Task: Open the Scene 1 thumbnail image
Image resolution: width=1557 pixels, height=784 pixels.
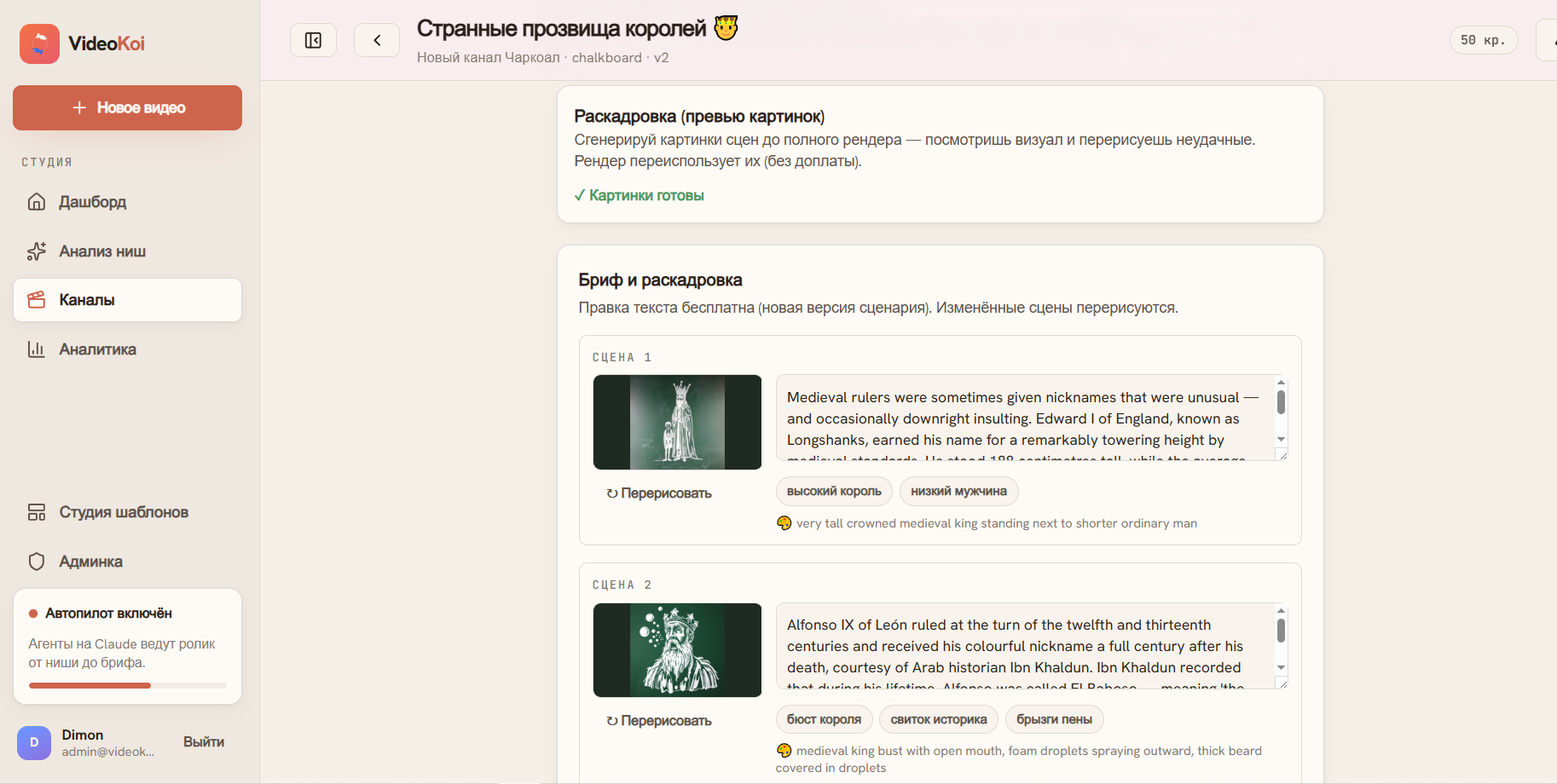Action: point(677,422)
